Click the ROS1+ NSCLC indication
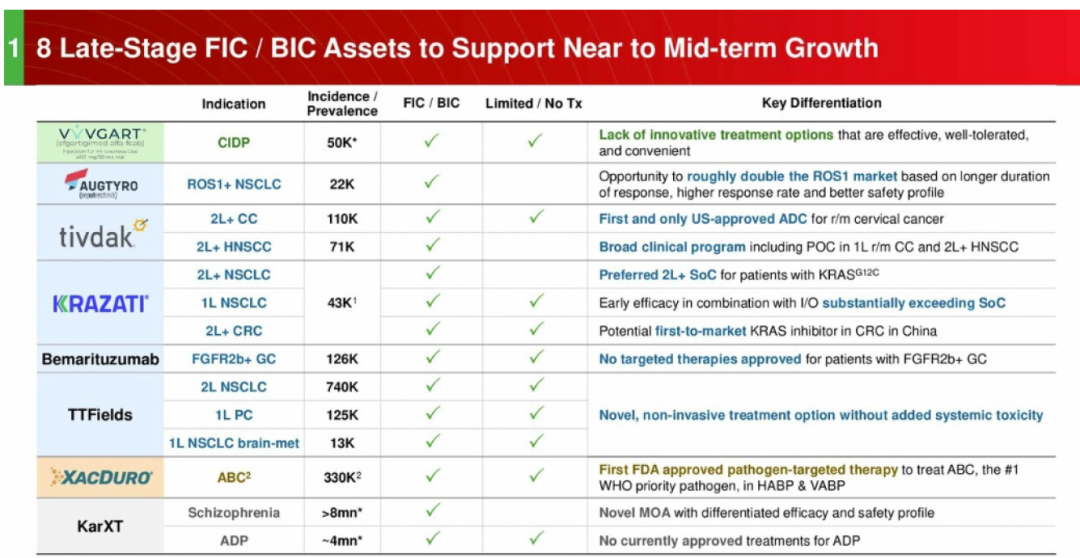The width and height of the screenshot is (1080, 558). 233,183
